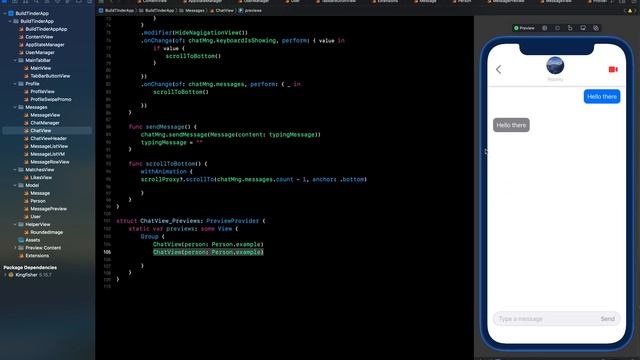640x360 pixels.
Task: Collapse the Messages group
Action: tap(15, 107)
